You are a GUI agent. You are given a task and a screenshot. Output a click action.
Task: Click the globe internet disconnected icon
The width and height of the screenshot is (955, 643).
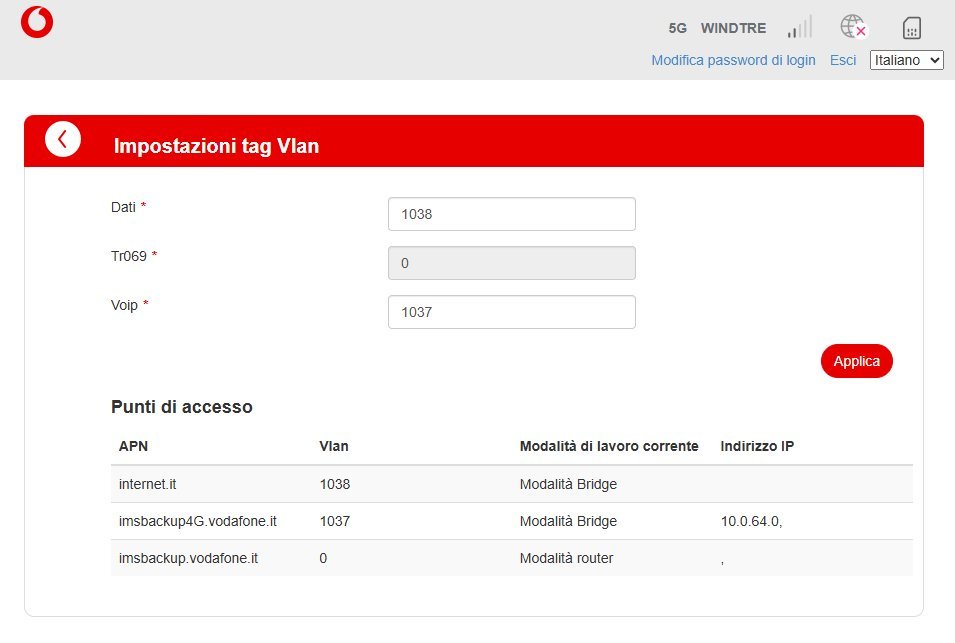(x=852, y=27)
